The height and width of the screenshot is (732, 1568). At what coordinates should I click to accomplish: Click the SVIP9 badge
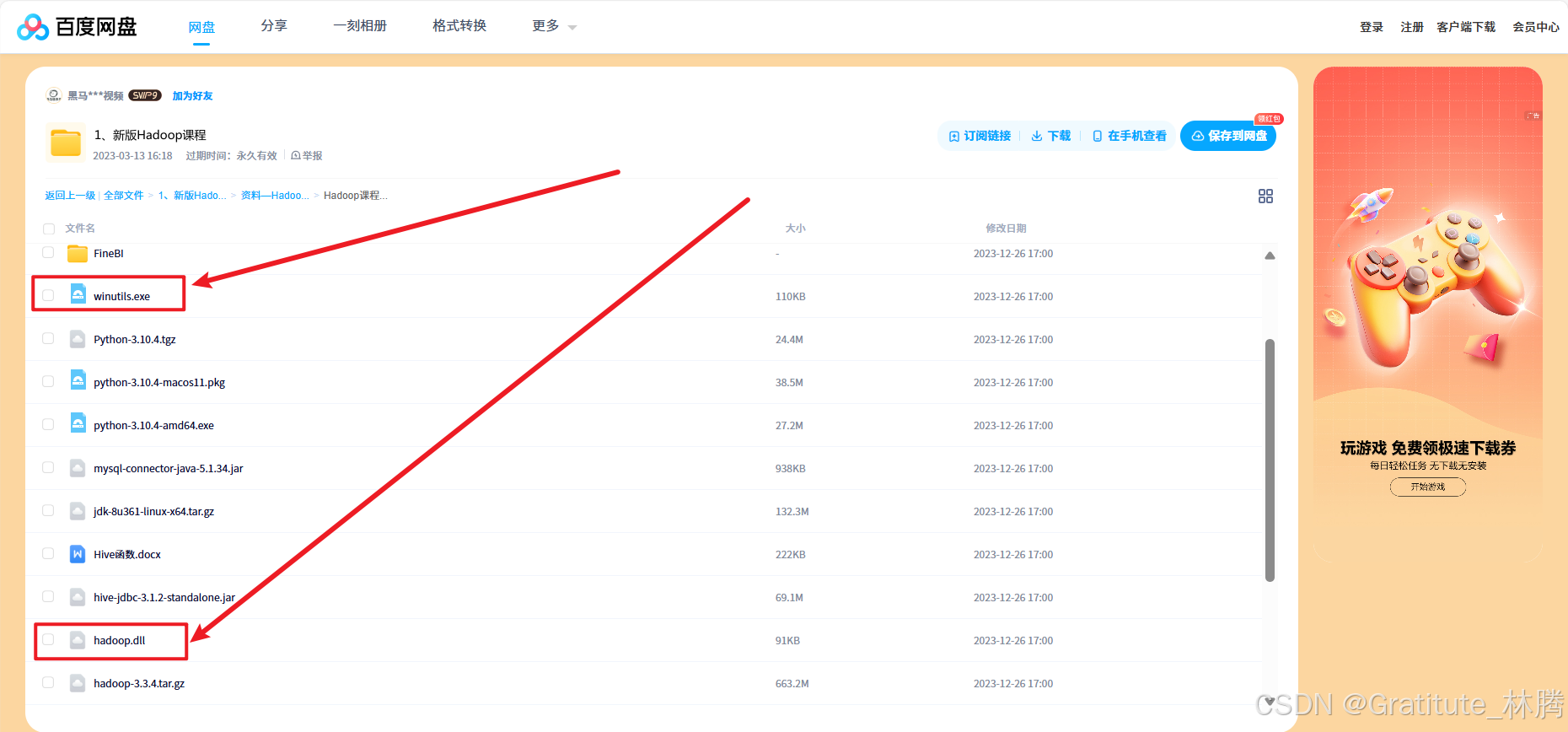click(145, 95)
